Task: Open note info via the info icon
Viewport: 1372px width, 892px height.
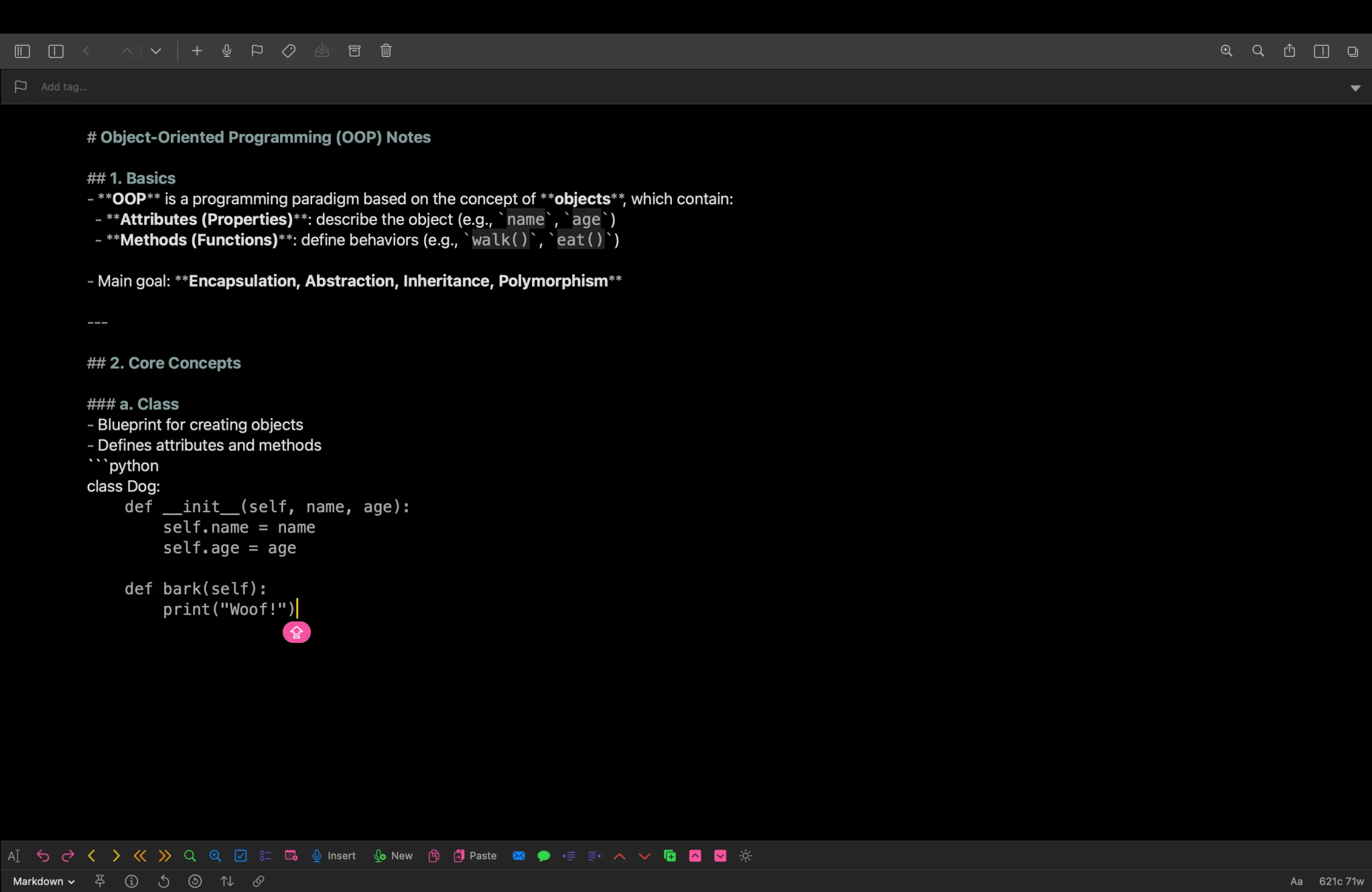Action: [x=131, y=881]
